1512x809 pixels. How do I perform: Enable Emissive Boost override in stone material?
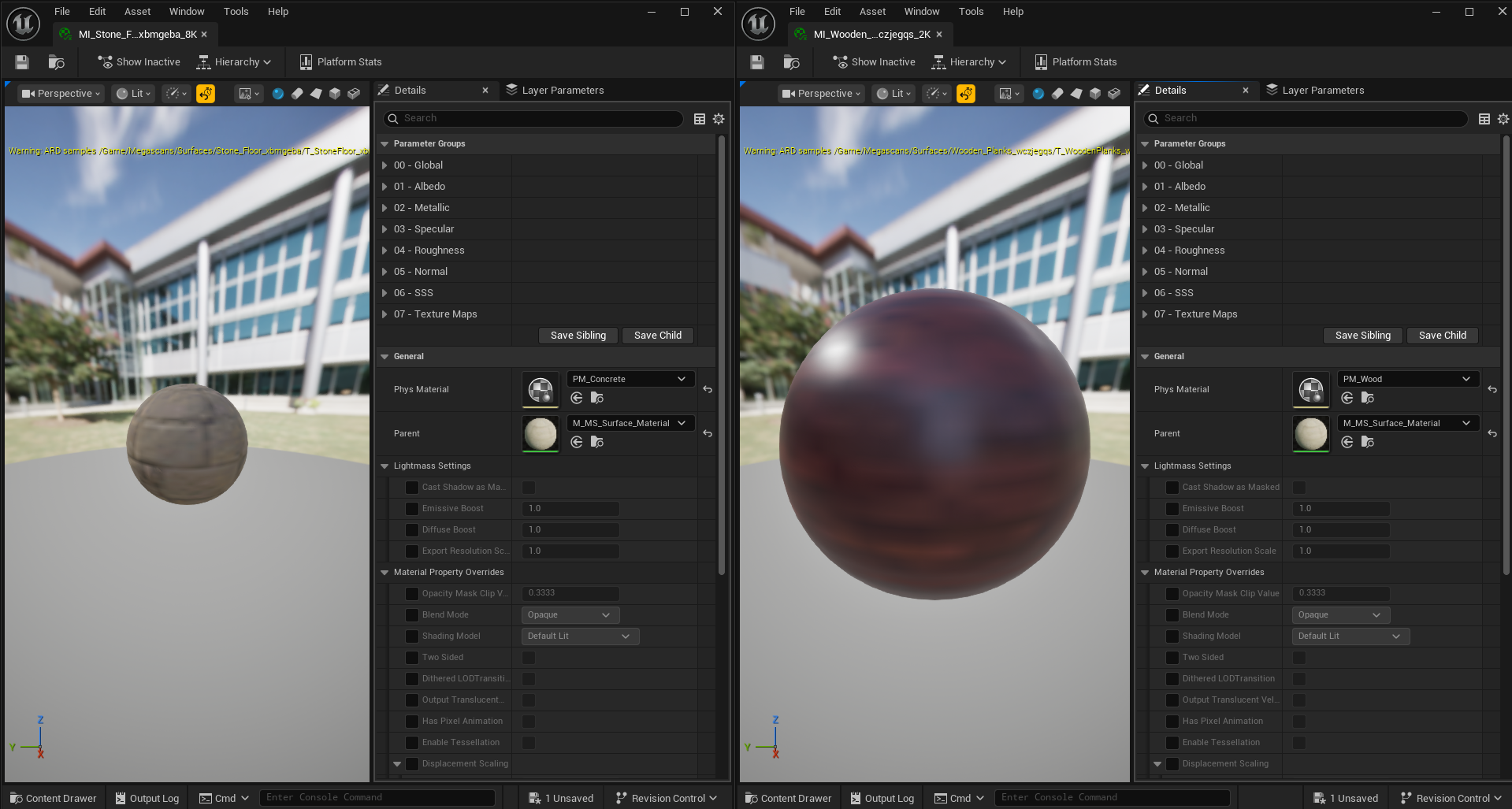coord(412,509)
